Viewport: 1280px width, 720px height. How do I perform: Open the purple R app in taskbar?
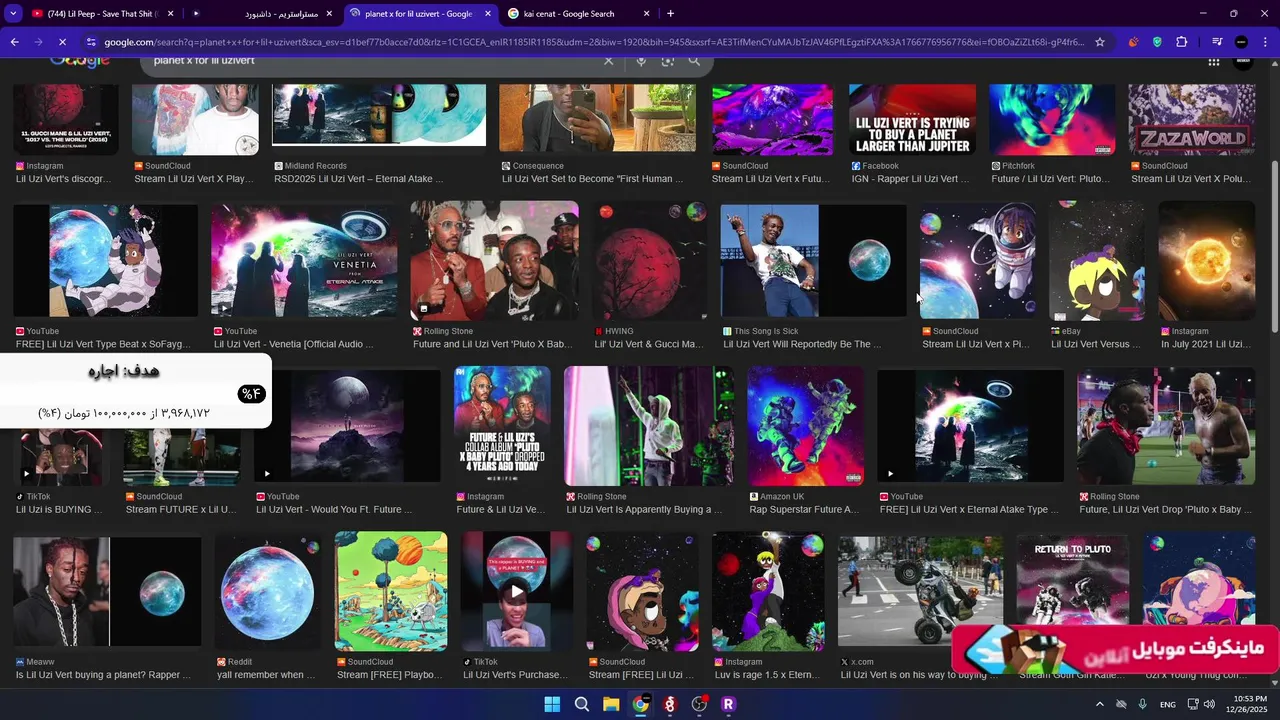[x=728, y=704]
